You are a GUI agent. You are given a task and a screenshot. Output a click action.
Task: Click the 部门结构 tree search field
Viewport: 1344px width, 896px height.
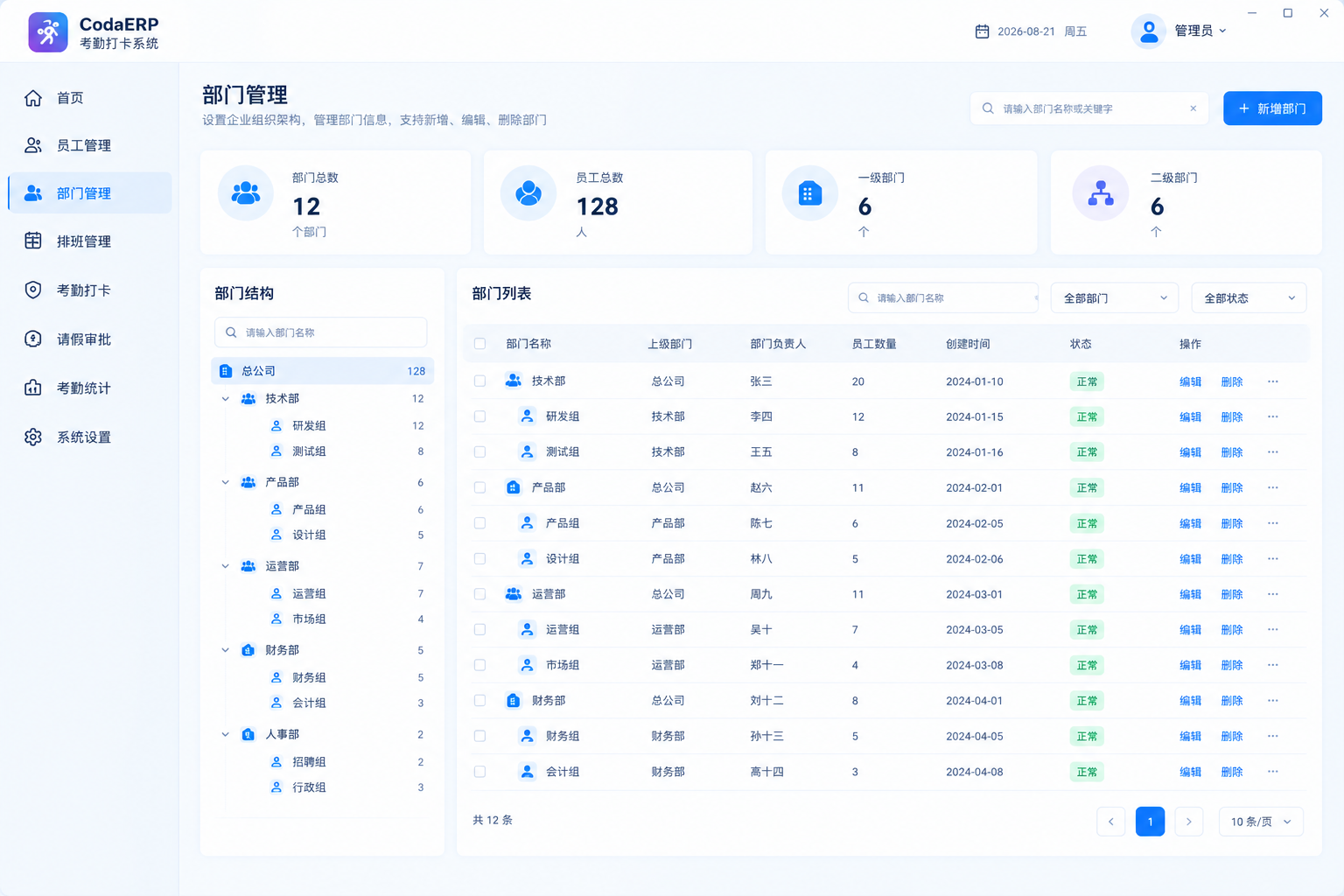[320, 332]
